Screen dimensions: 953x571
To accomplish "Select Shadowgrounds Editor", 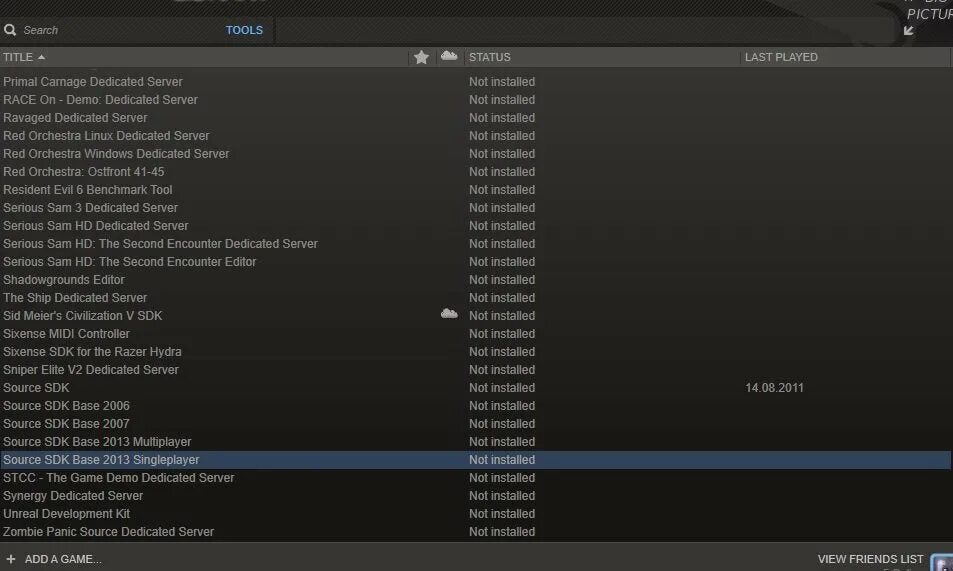I will click(x=63, y=280).
